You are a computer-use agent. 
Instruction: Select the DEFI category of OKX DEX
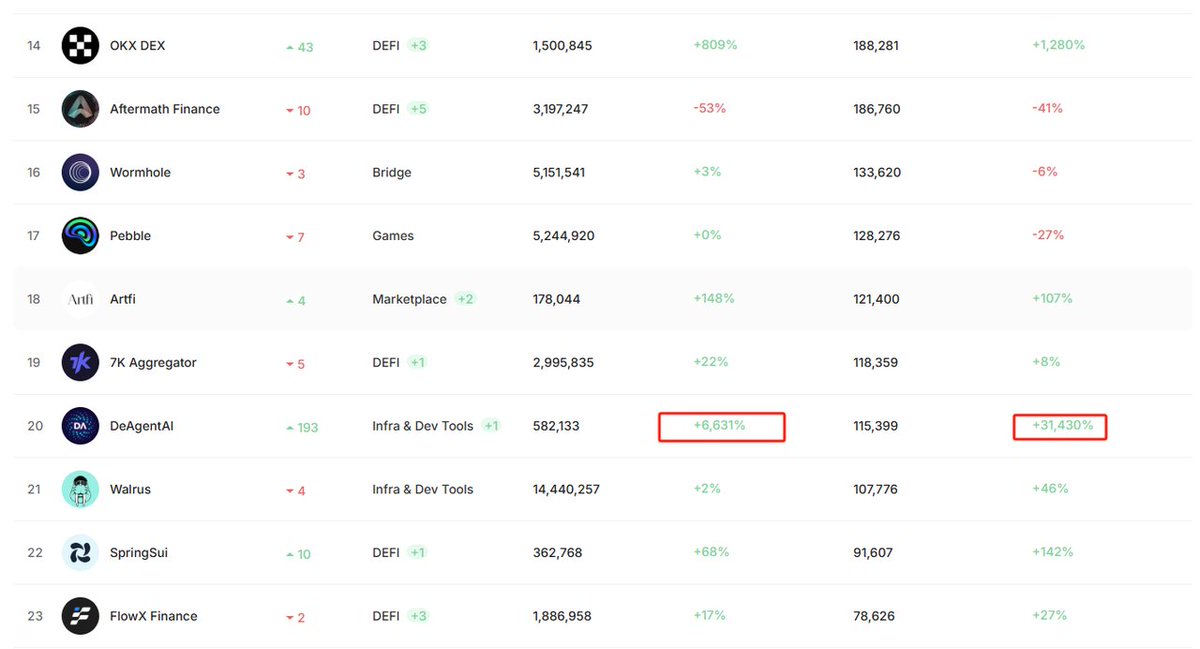386,46
